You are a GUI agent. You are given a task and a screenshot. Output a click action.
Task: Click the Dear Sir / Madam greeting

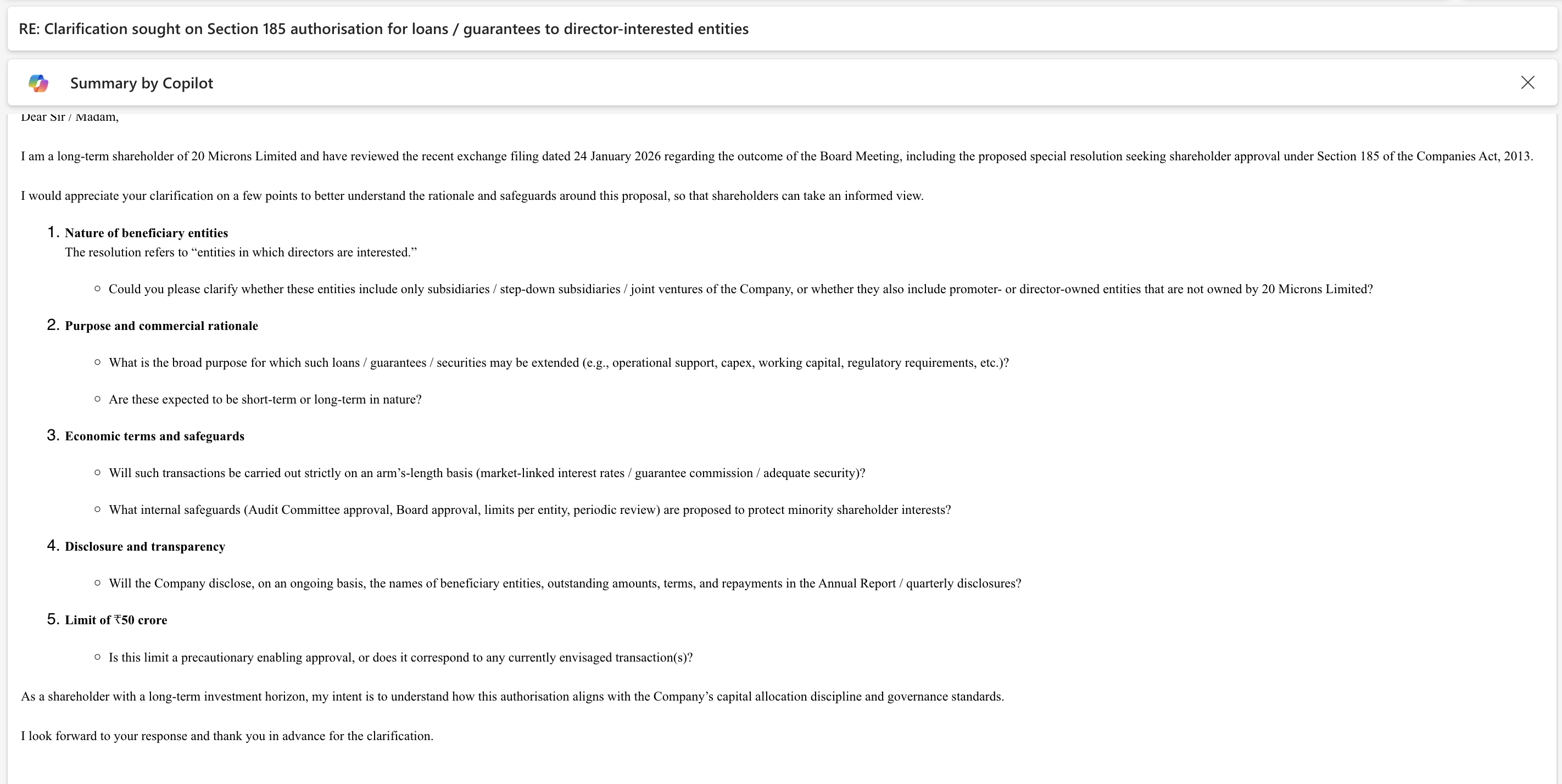(x=70, y=117)
